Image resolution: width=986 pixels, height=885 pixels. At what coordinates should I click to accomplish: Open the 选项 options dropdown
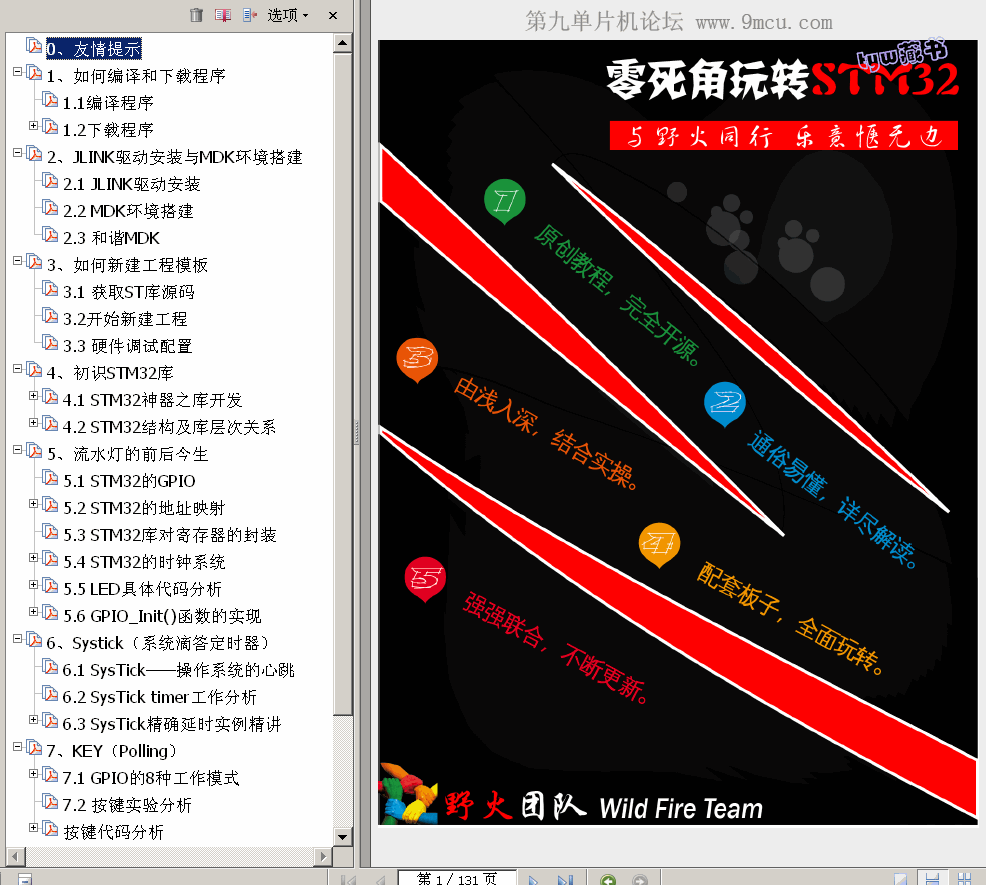288,14
